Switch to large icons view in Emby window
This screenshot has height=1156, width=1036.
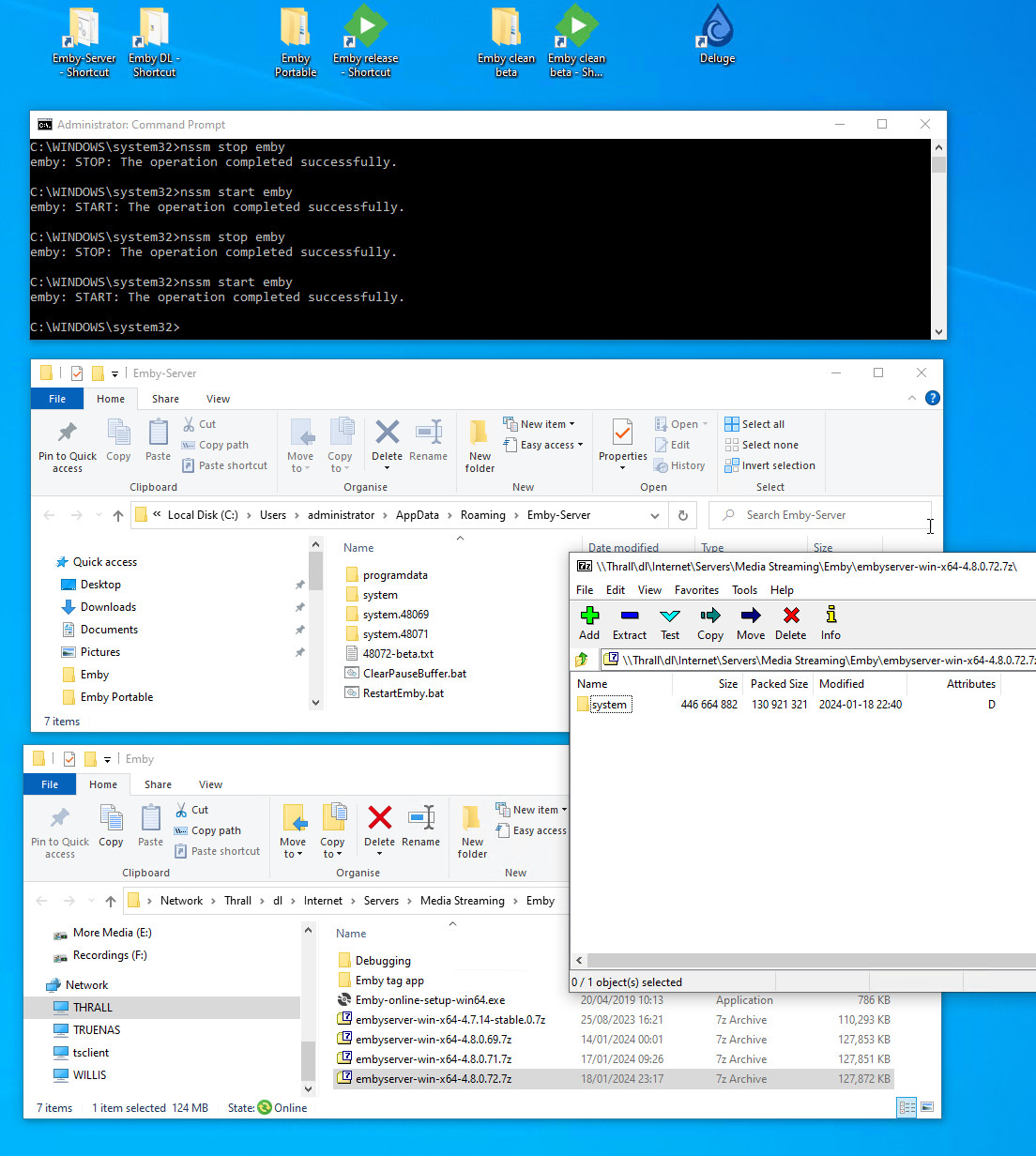click(927, 1108)
